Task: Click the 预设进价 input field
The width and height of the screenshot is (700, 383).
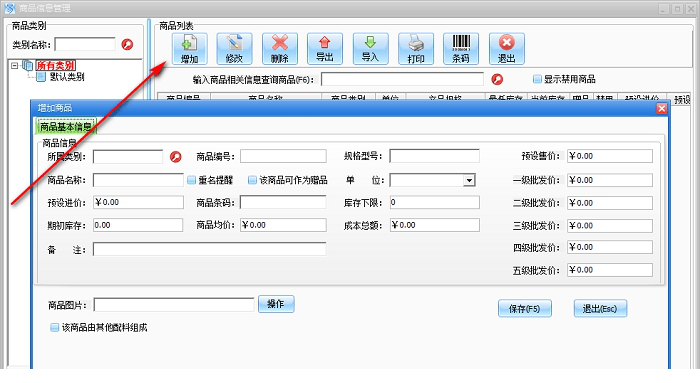Action: [x=138, y=202]
